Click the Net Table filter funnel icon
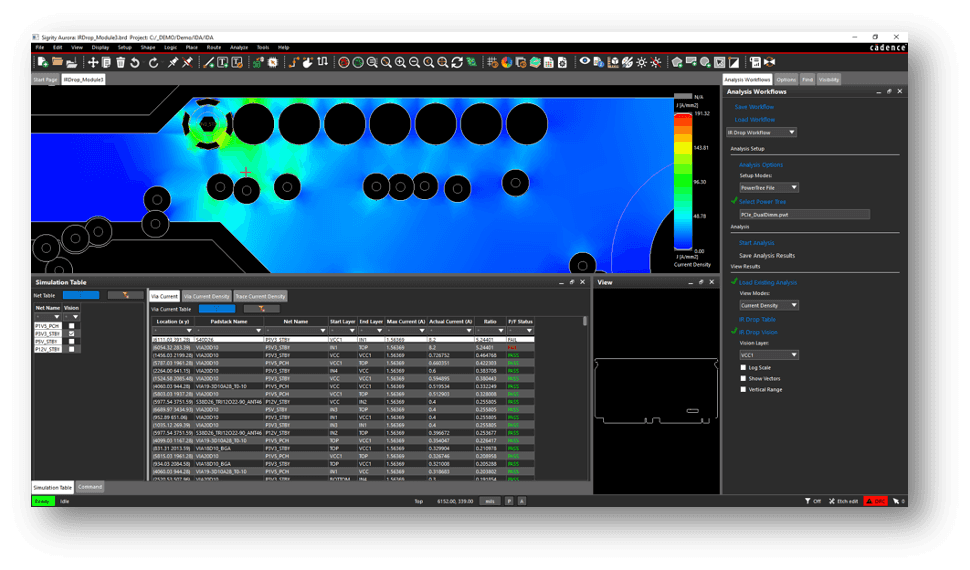 coord(125,295)
